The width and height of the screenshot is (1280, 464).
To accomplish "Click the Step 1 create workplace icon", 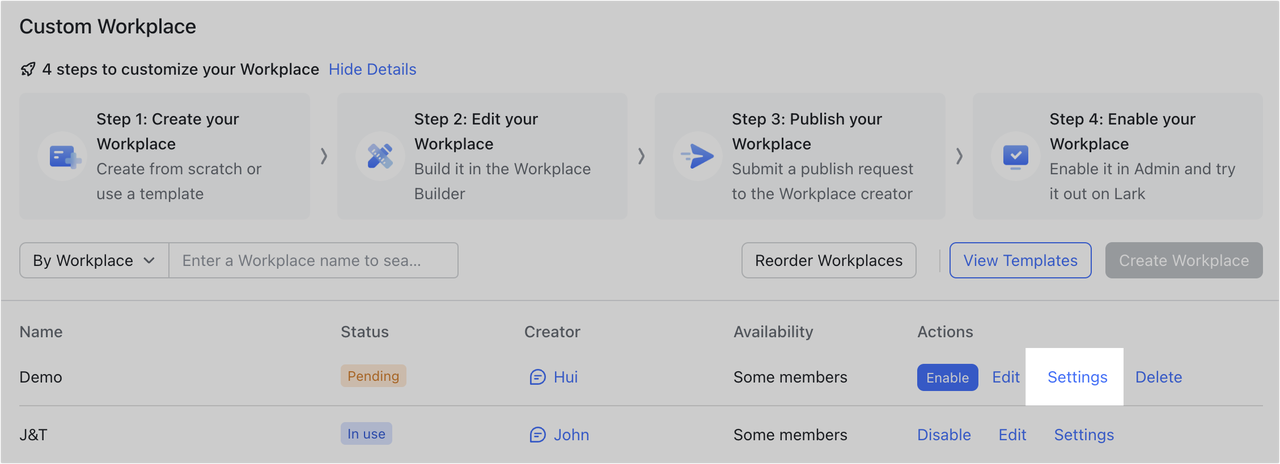I will 64,157.
